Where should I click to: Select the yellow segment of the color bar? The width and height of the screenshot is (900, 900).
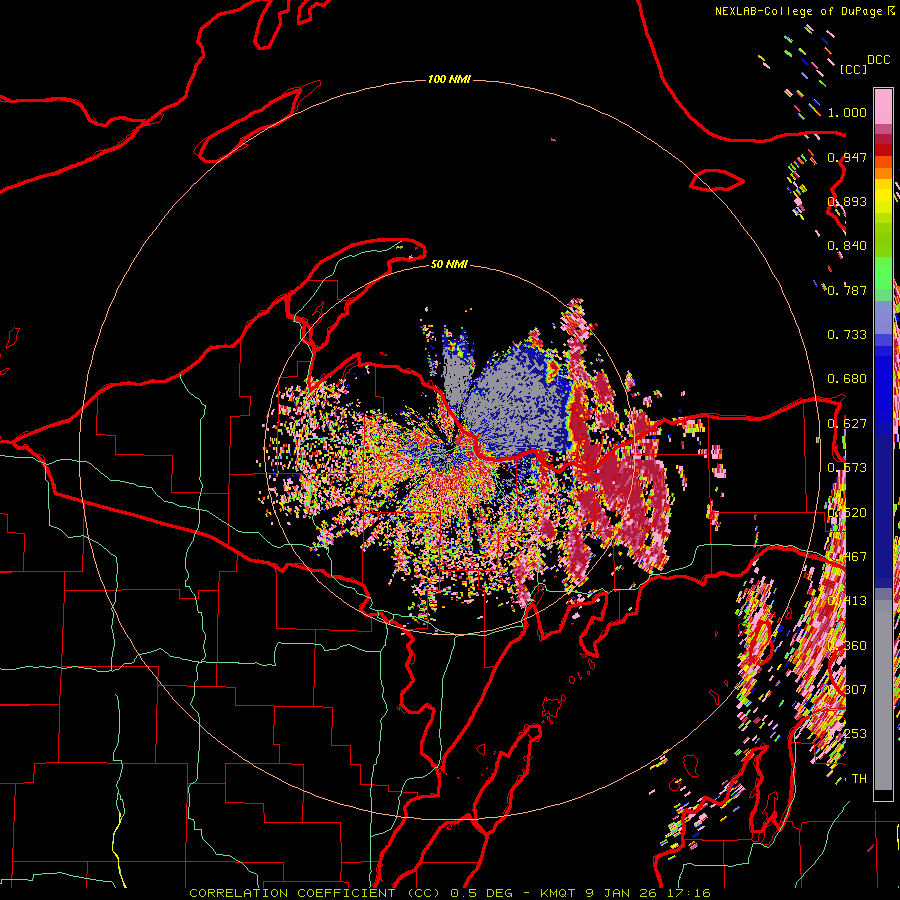[x=883, y=196]
